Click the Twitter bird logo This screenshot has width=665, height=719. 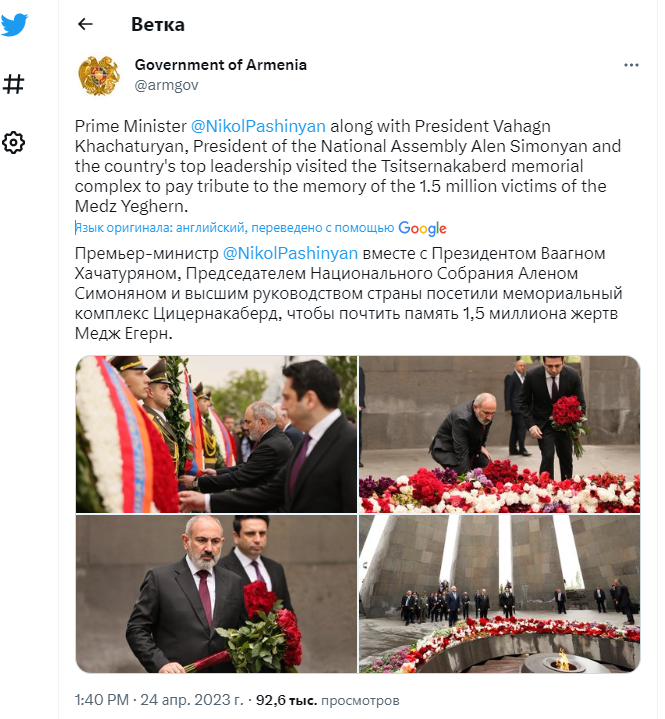click(14, 25)
